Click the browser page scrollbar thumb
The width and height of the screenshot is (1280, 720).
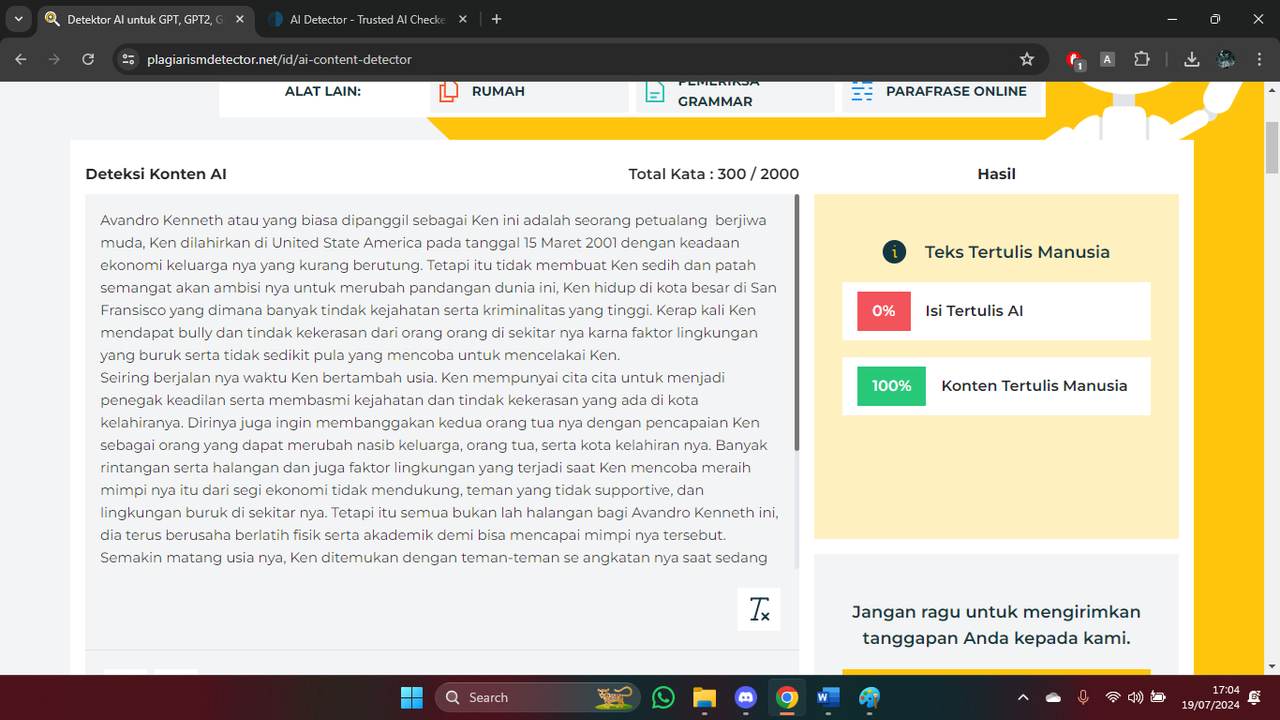click(x=1272, y=147)
